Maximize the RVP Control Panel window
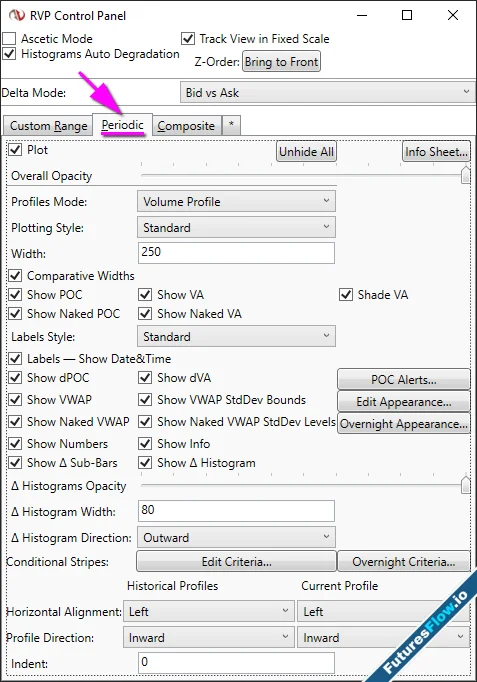Image resolution: width=477 pixels, height=682 pixels. click(x=407, y=15)
